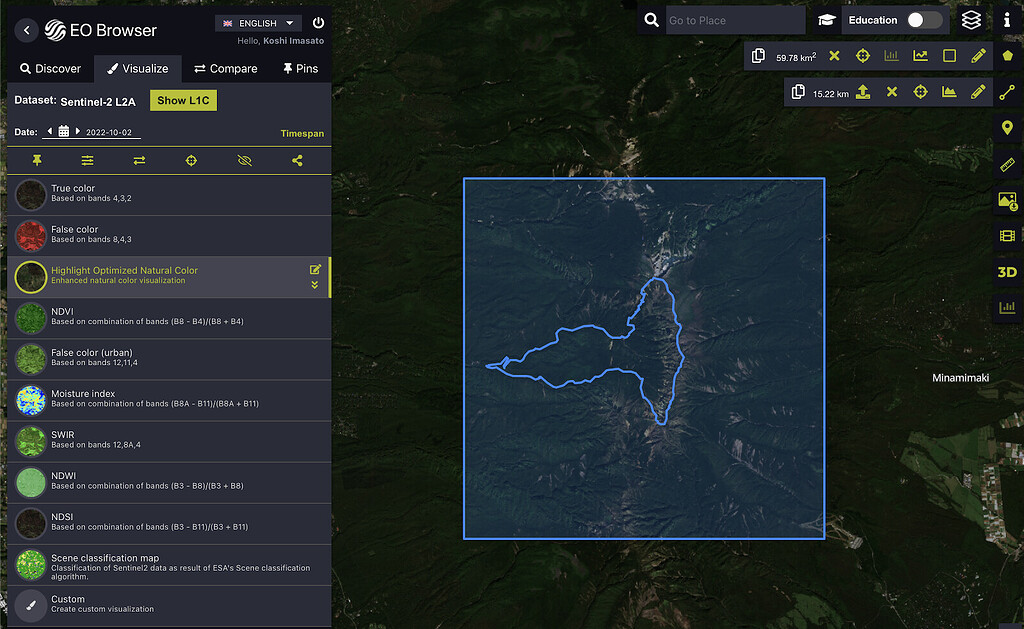
Task: Share the current view using the share icon
Action: pos(297,160)
